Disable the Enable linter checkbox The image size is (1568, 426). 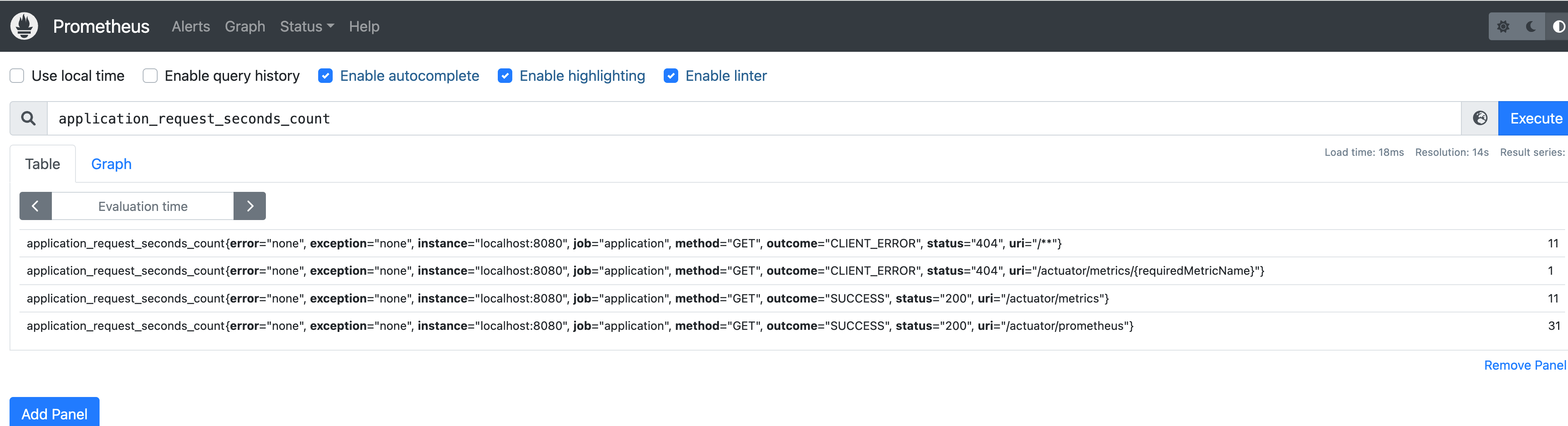coord(671,76)
